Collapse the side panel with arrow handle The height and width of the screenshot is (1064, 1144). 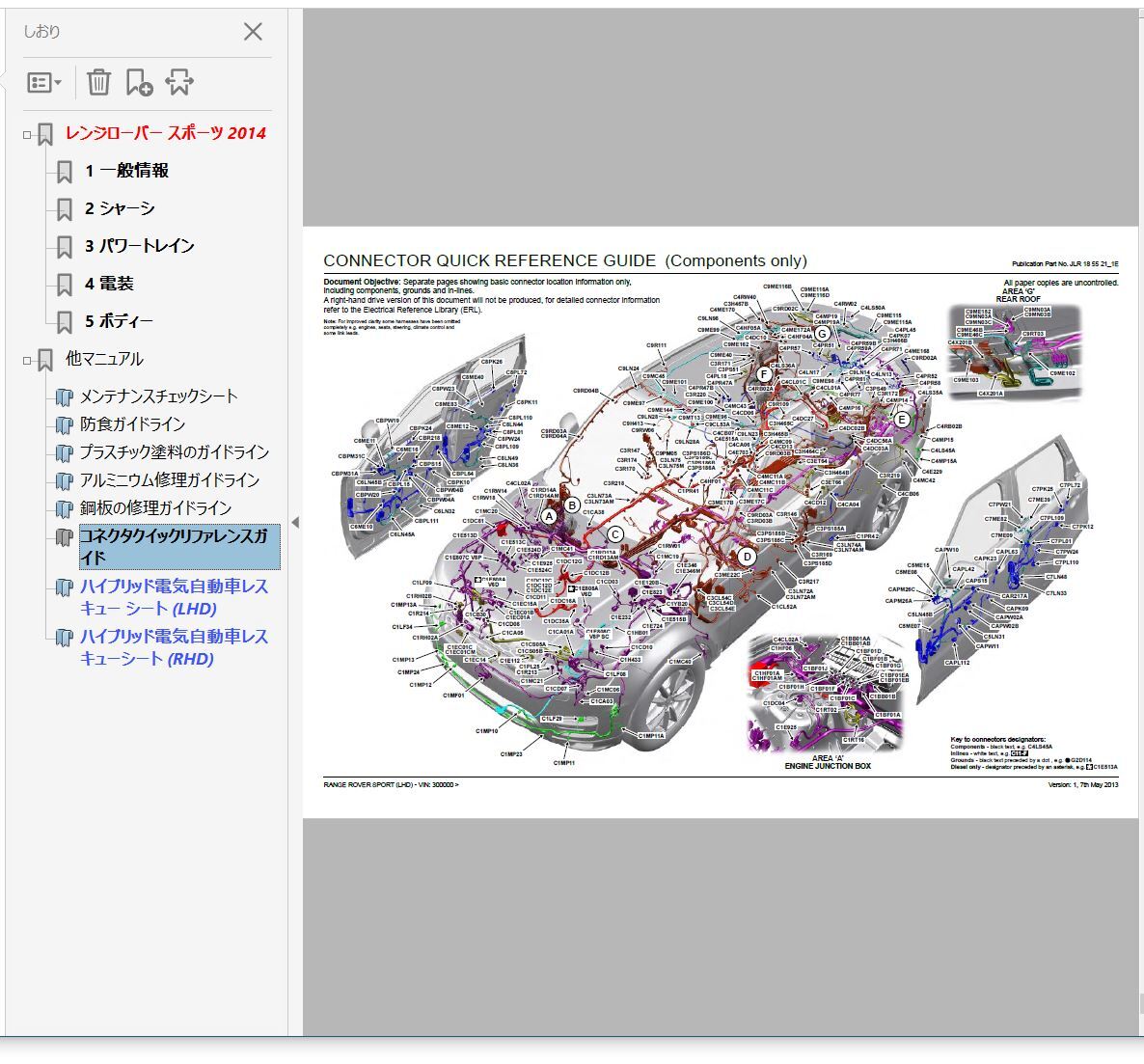click(x=295, y=523)
